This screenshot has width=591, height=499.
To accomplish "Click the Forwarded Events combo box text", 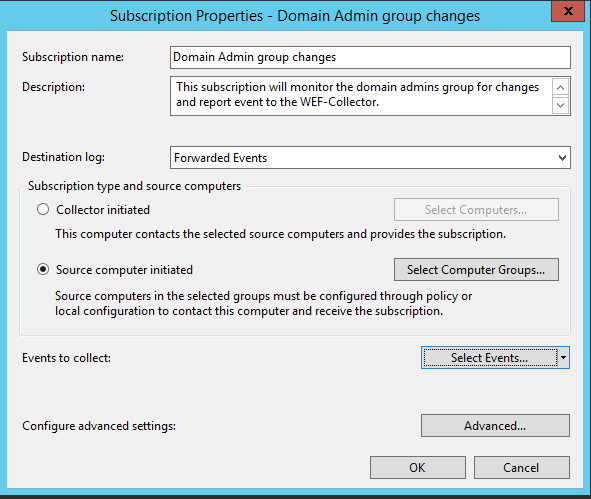I will tap(220, 158).
